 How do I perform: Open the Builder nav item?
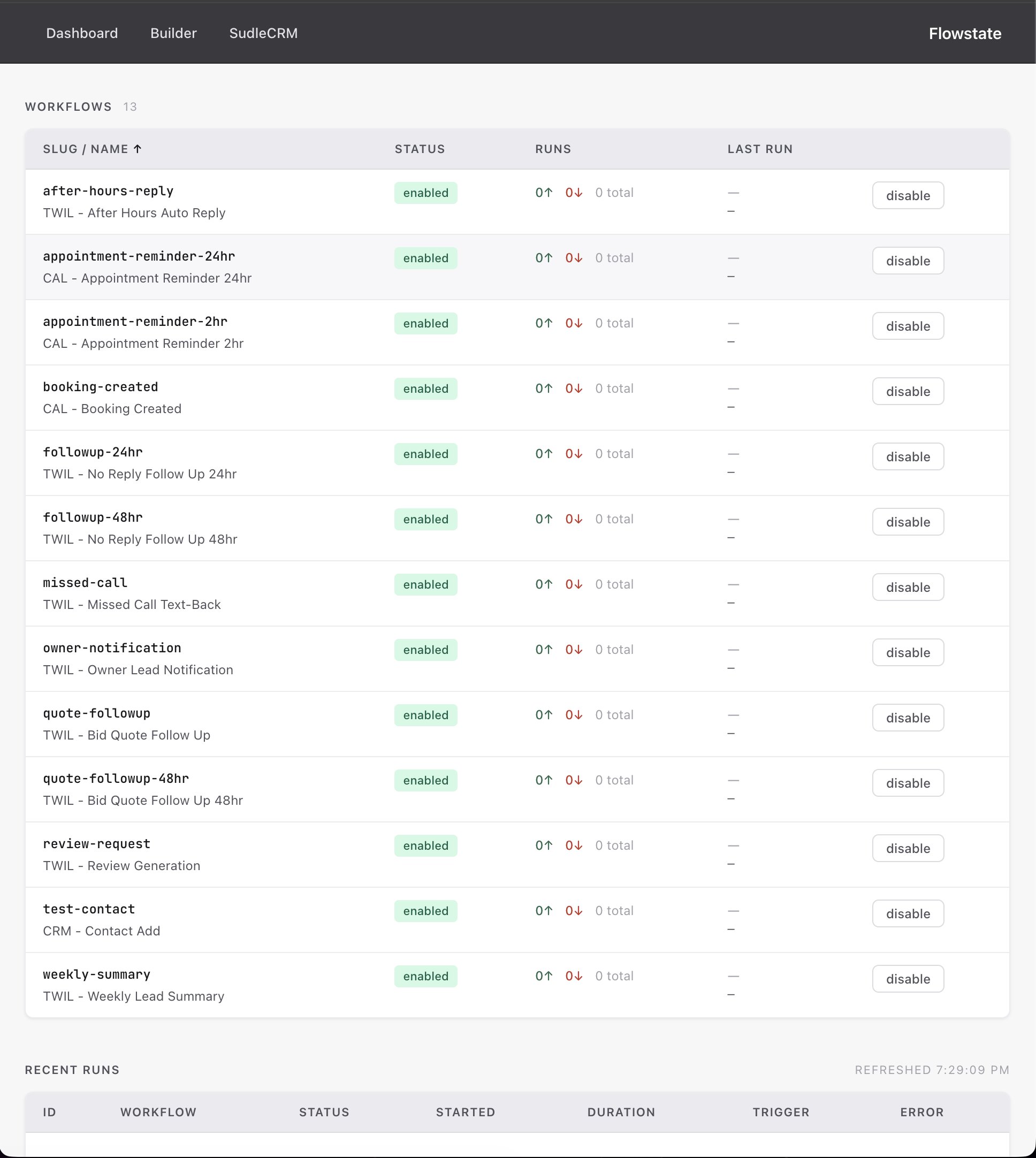tap(173, 33)
